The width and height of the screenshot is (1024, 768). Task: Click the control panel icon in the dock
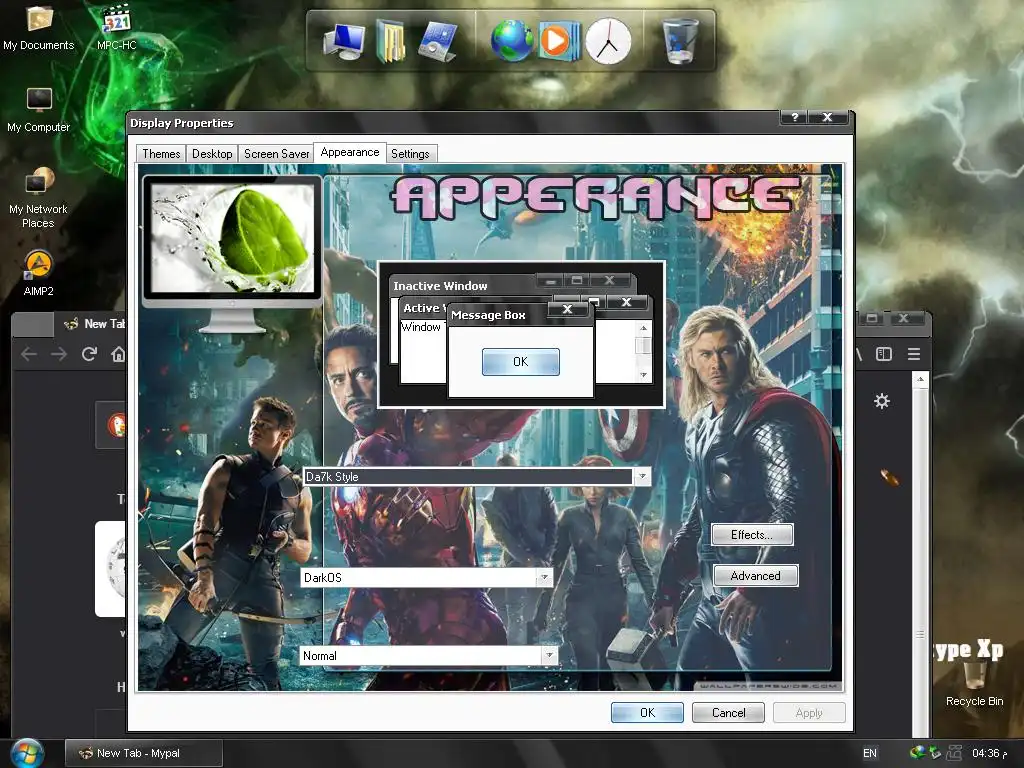point(436,42)
